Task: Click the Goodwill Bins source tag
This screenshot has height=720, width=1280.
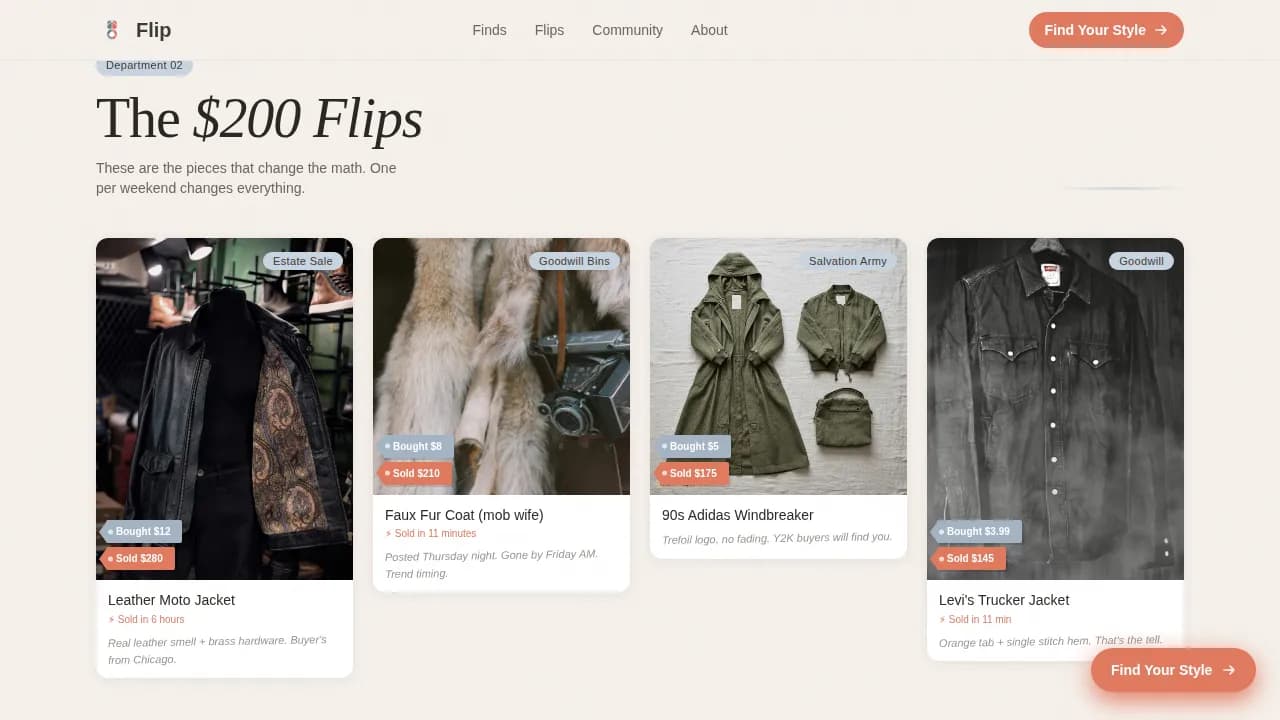Action: pos(574,261)
